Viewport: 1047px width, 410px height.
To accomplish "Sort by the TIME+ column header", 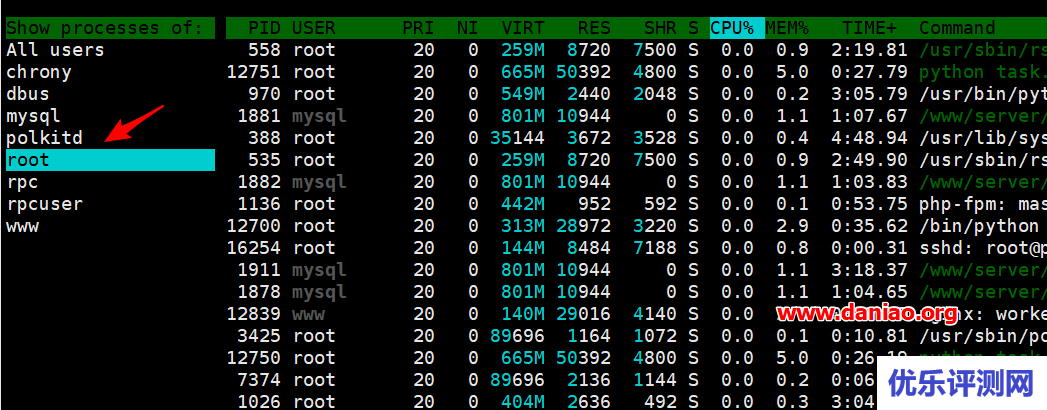I will pyautogui.click(x=869, y=28).
